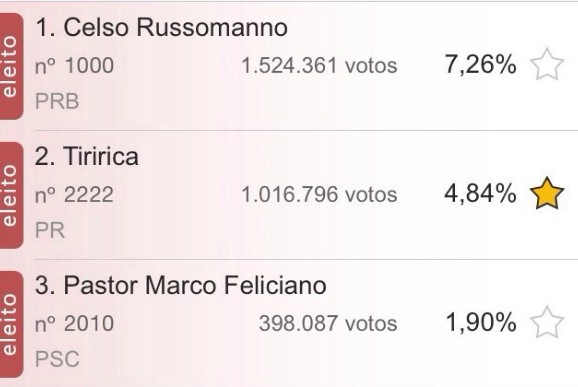The width and height of the screenshot is (578, 387).
Task: Tap the PR party label under Tiririca
Action: pyautogui.click(x=50, y=230)
